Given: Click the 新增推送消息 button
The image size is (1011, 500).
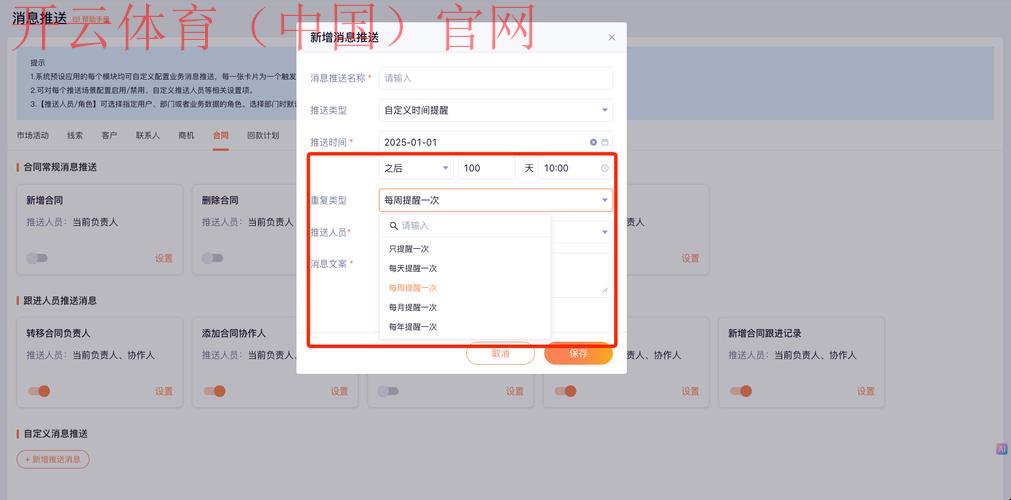Looking at the screenshot, I should click(53, 459).
